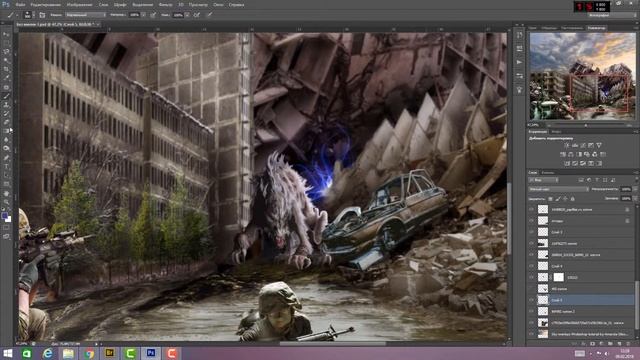Select the Pen tool

[x=6, y=158]
